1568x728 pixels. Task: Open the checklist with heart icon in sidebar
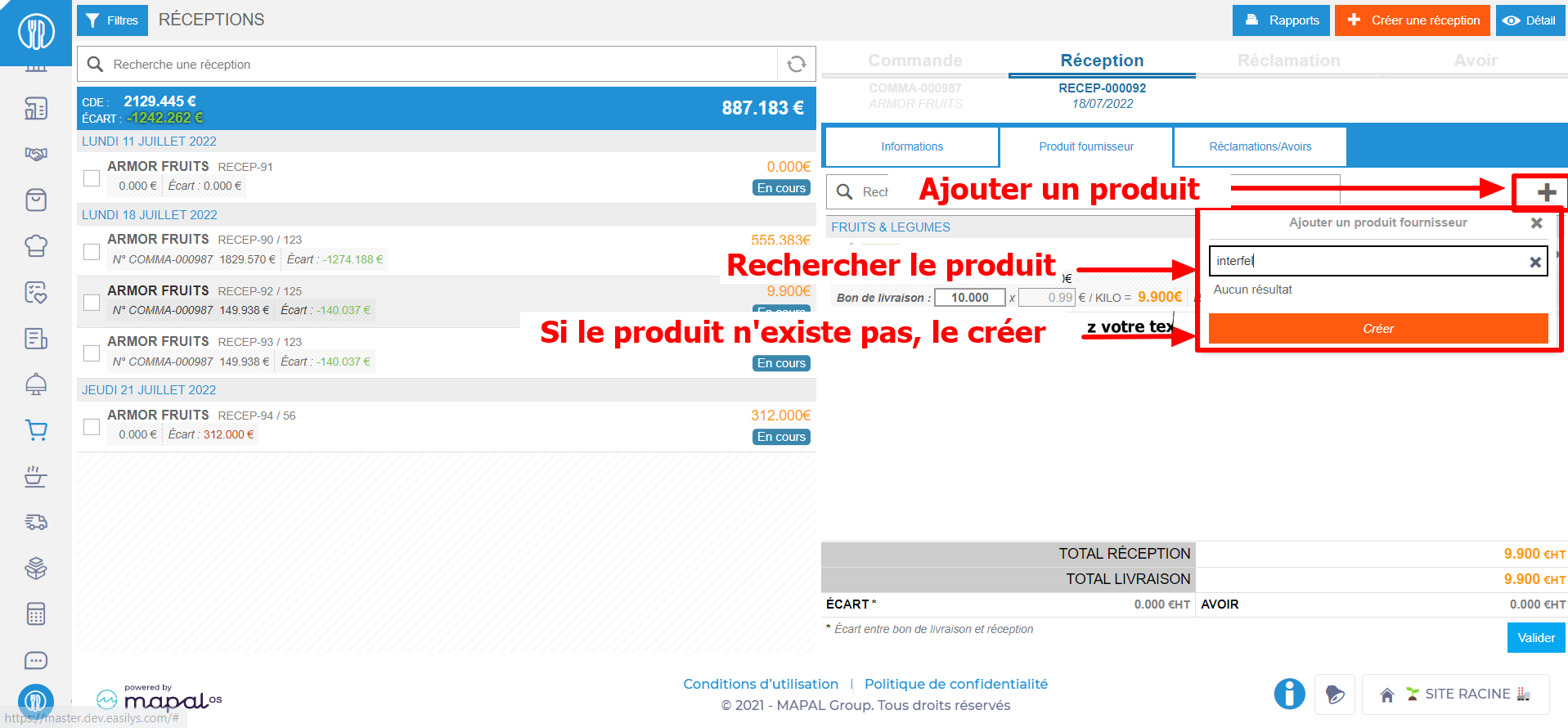tap(36, 292)
